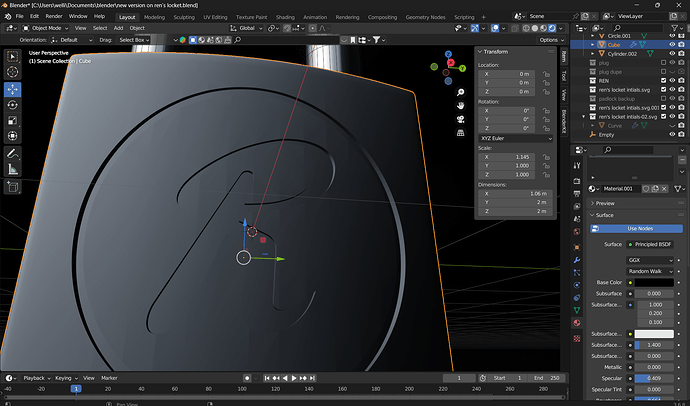Jump to the timeline end frame

pos(312,378)
